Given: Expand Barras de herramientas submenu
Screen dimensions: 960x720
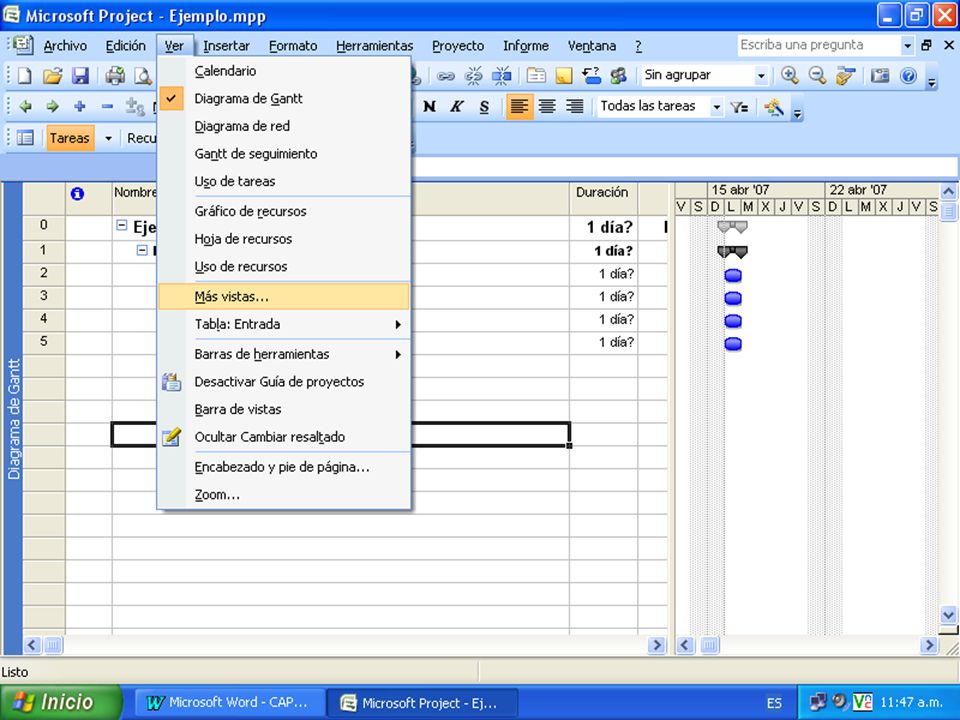Looking at the screenshot, I should point(283,354).
